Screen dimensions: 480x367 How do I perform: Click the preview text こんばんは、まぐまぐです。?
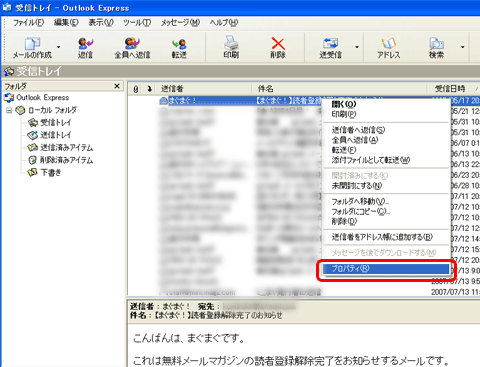click(x=189, y=338)
